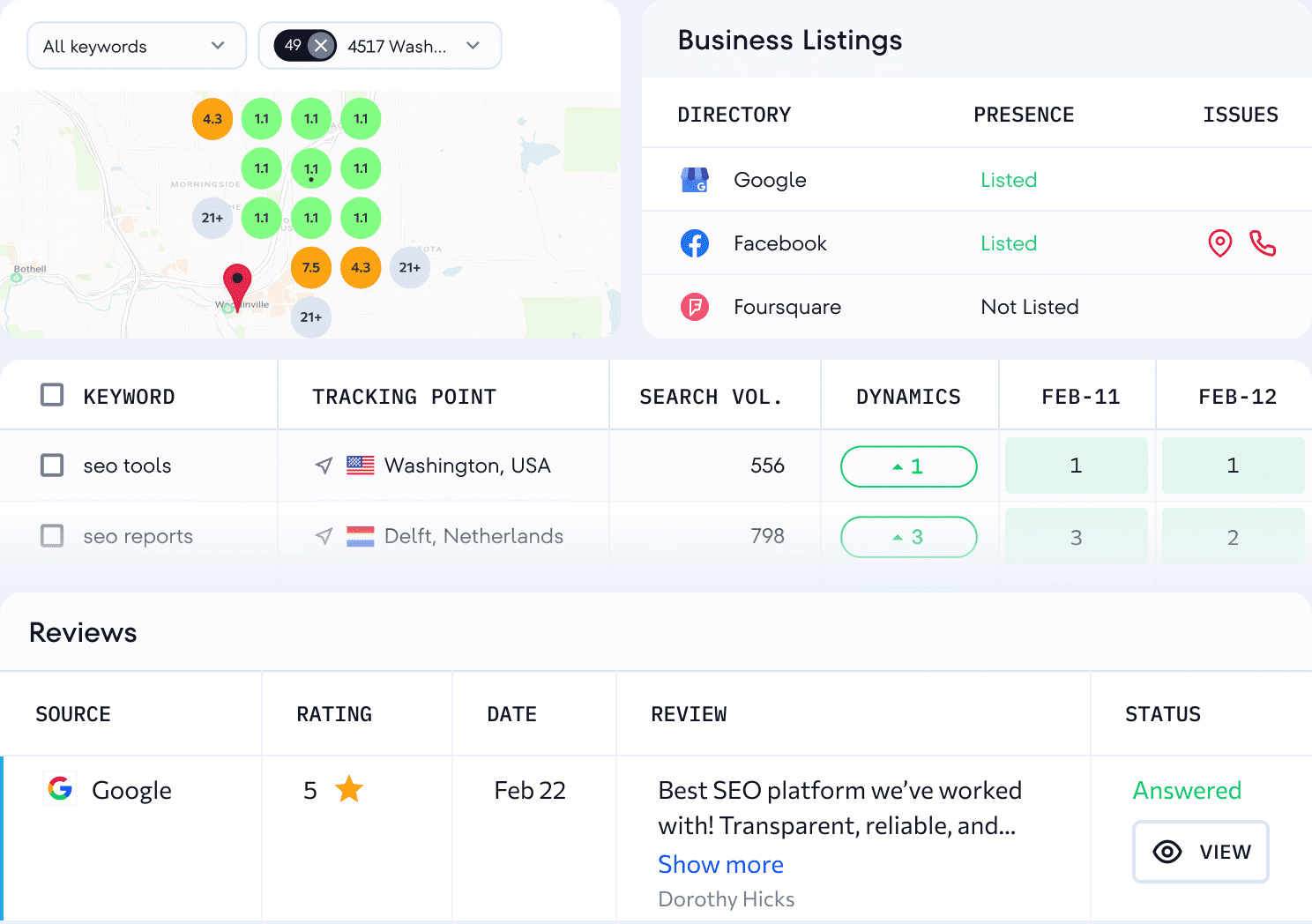Click the Netherlands flag icon
The image size is (1312, 924).
(x=360, y=536)
